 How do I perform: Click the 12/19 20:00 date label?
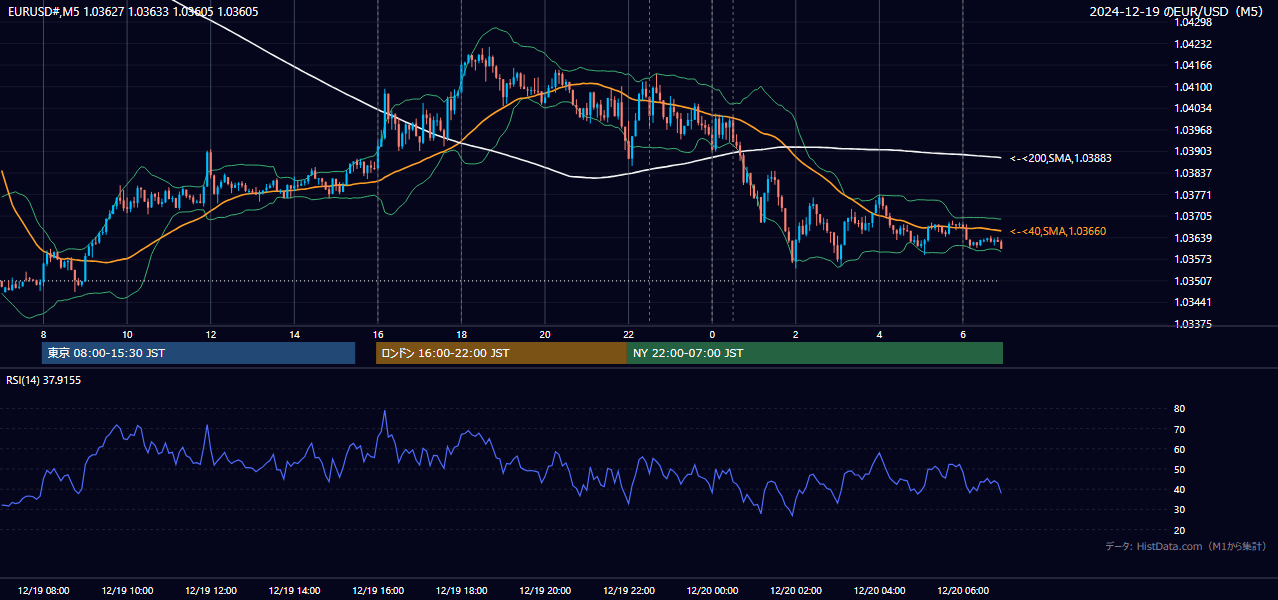click(545, 591)
